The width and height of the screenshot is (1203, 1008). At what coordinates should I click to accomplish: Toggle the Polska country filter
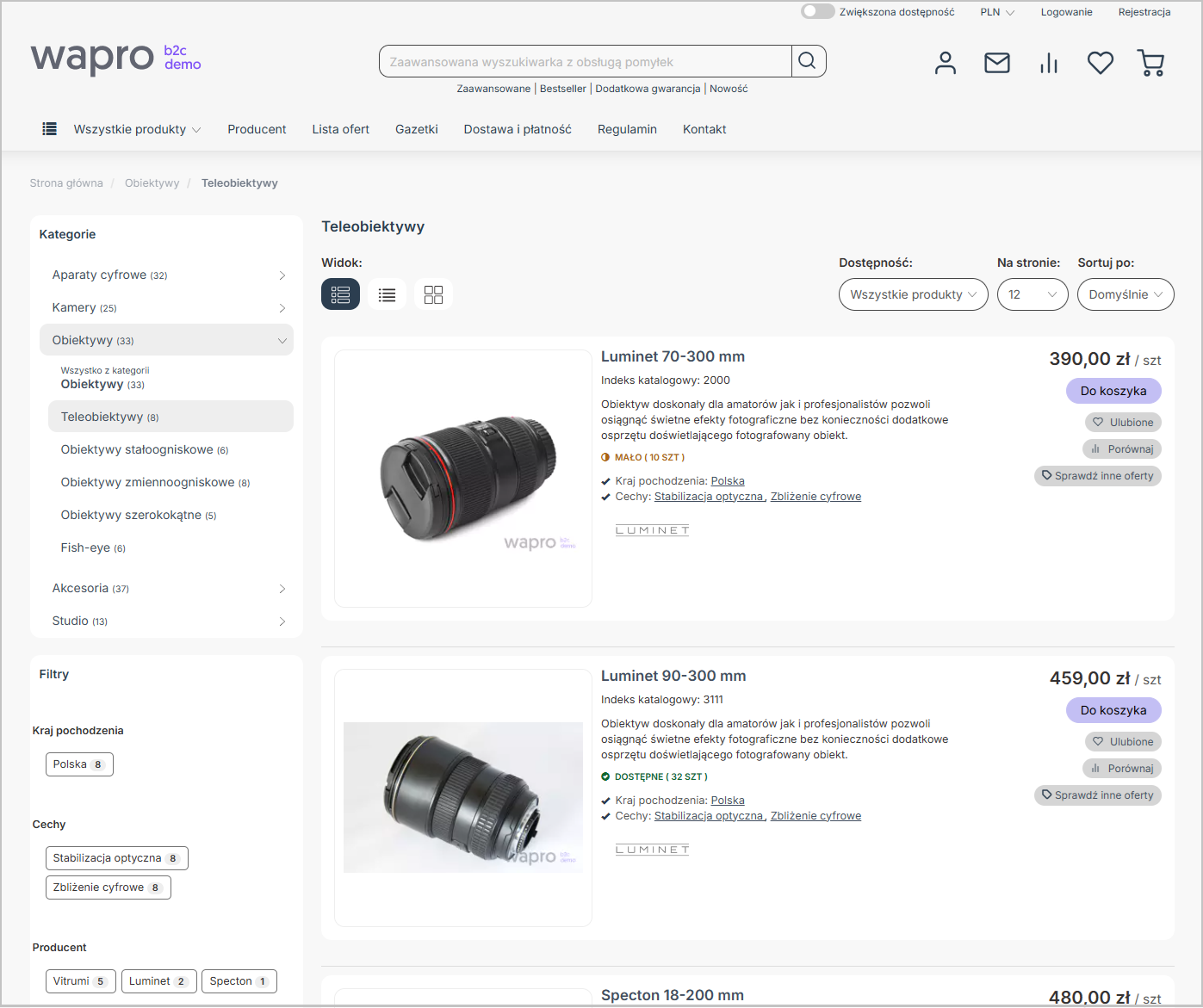(x=78, y=764)
